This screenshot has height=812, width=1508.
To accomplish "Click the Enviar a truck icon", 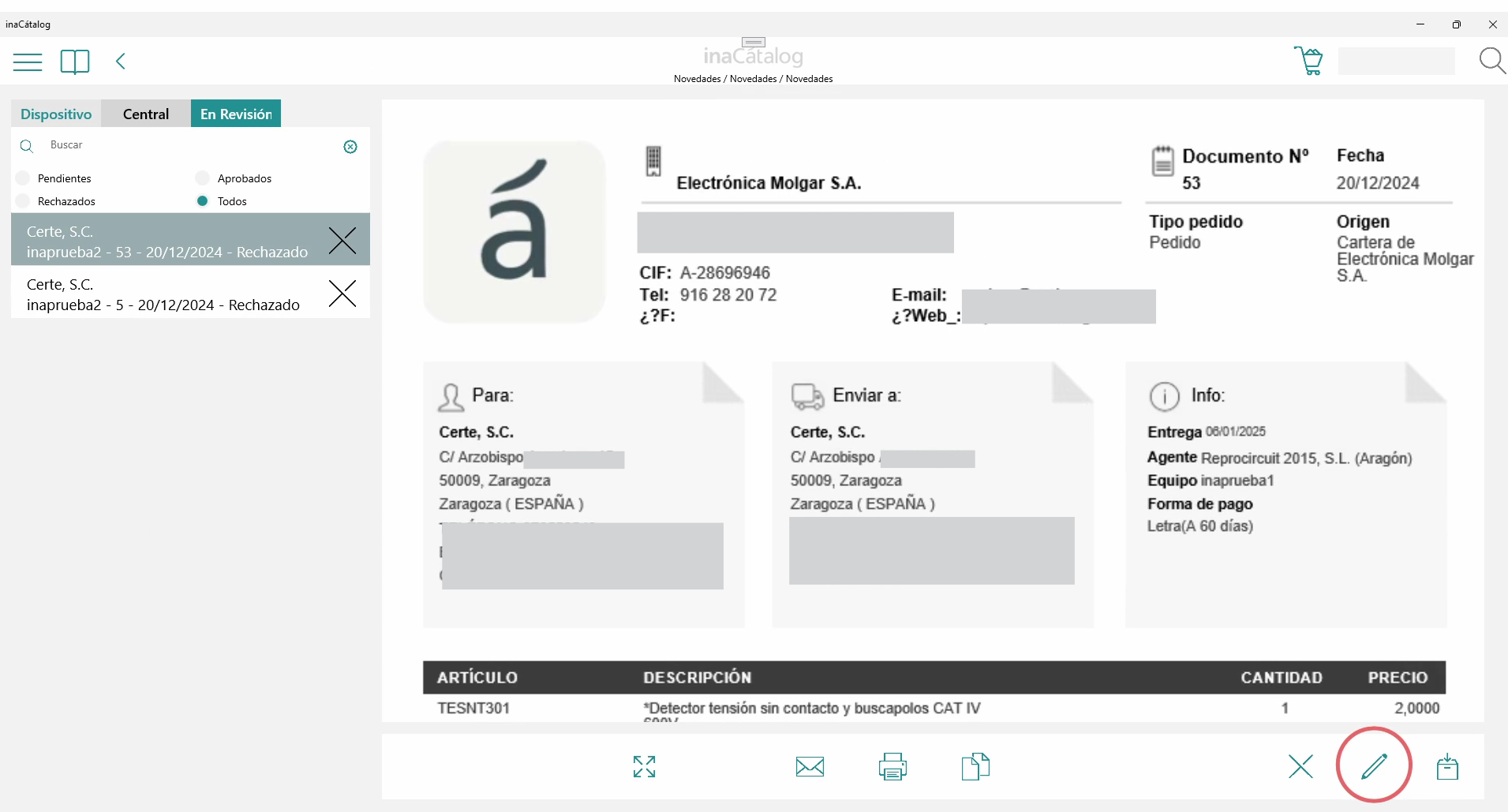I will (807, 397).
